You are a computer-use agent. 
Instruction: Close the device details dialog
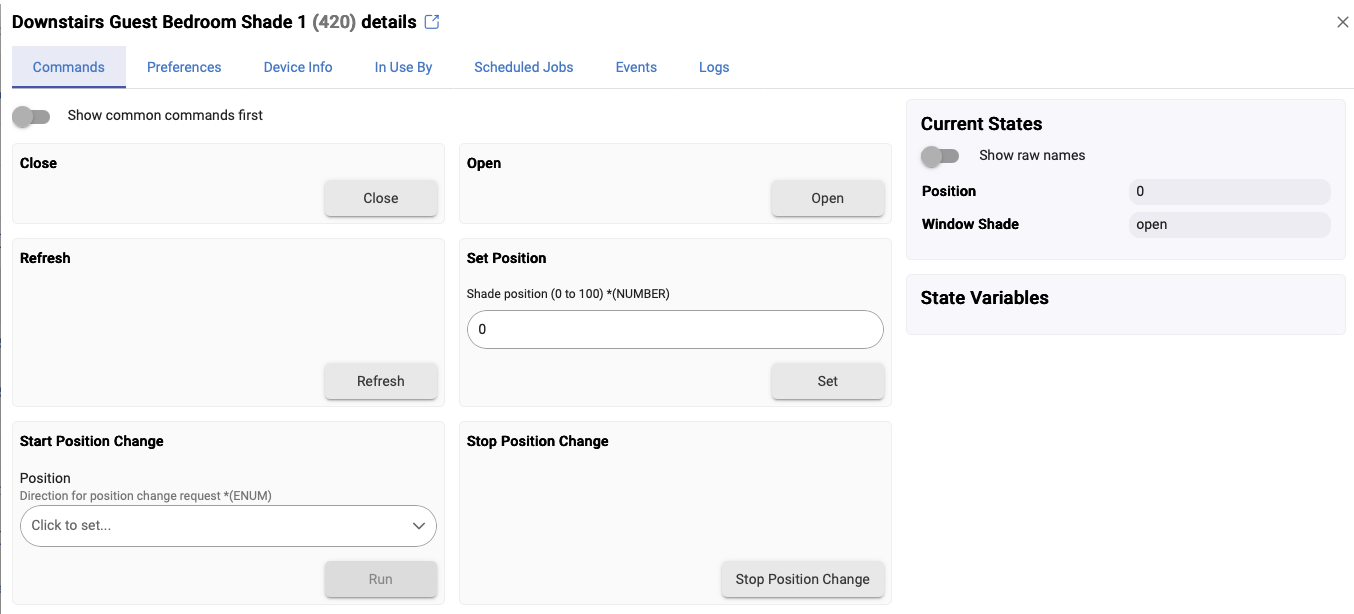pyautogui.click(x=1342, y=22)
